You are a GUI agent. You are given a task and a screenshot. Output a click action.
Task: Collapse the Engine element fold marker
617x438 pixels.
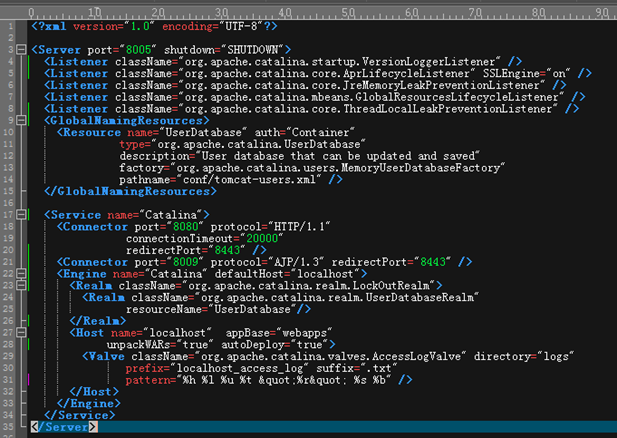tap(21, 274)
